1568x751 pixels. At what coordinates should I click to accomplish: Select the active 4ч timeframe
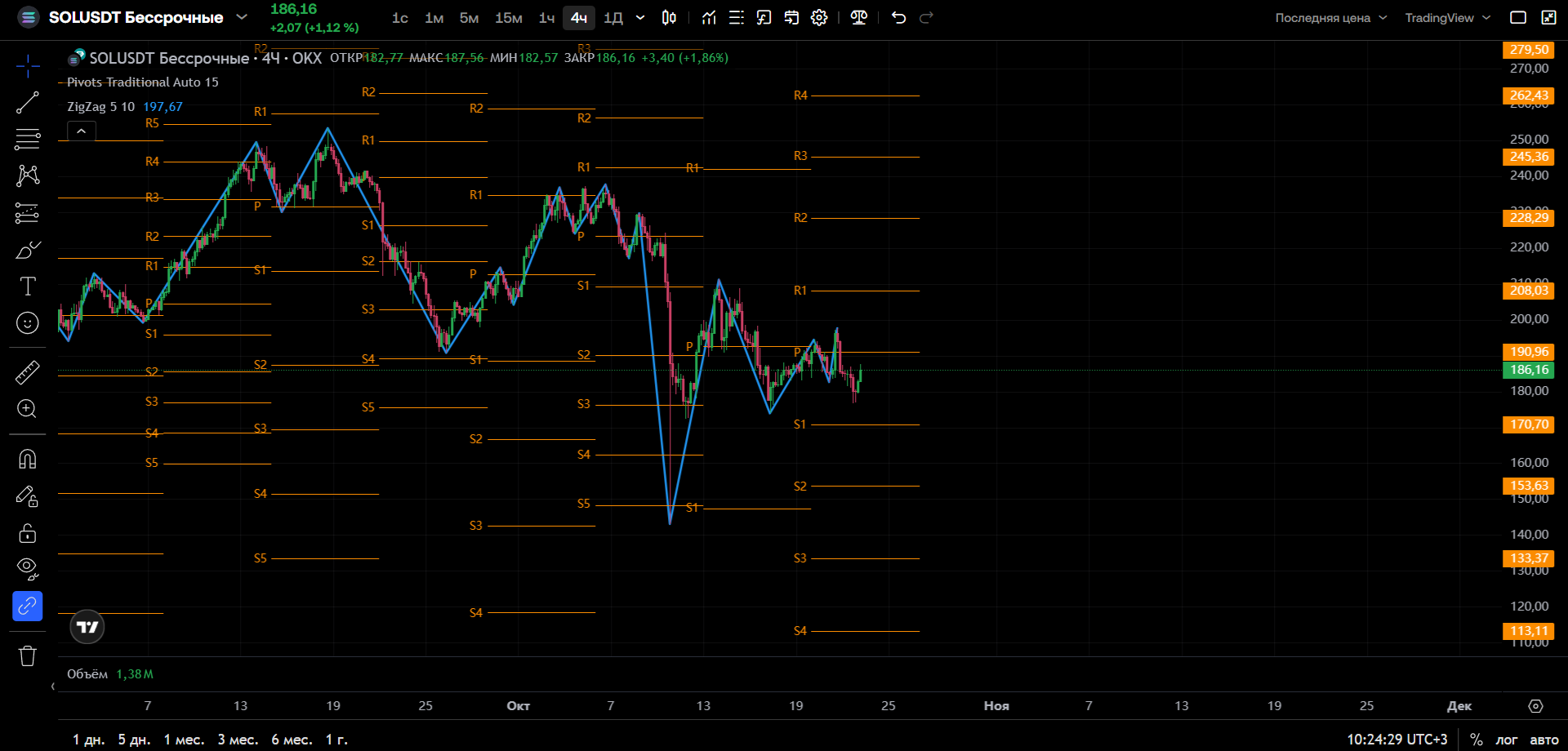(579, 18)
